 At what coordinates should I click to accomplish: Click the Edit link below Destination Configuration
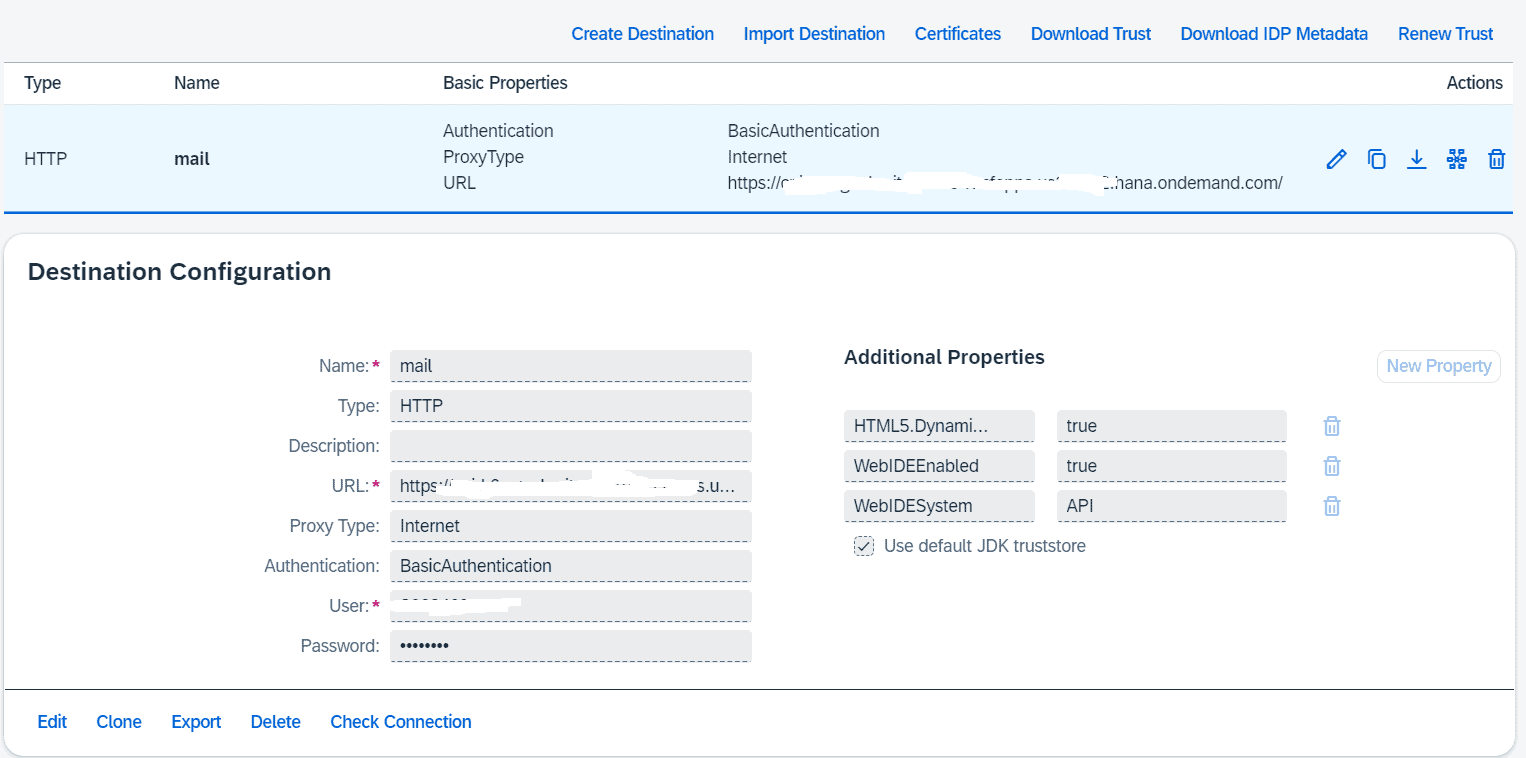(52, 721)
